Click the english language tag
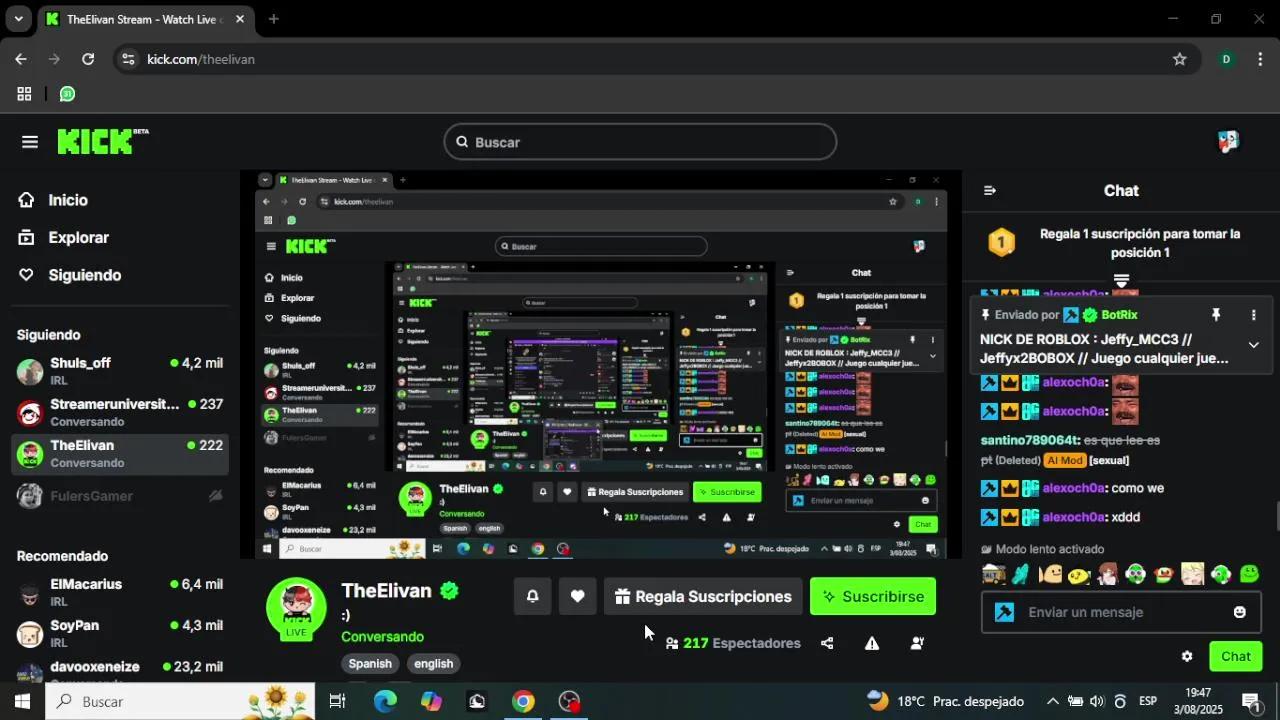 point(433,664)
